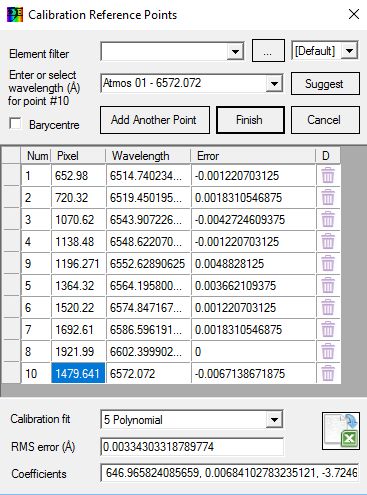Select wavelength cell 6548.622070...
This screenshot has height=495, width=367.
(x=148, y=241)
